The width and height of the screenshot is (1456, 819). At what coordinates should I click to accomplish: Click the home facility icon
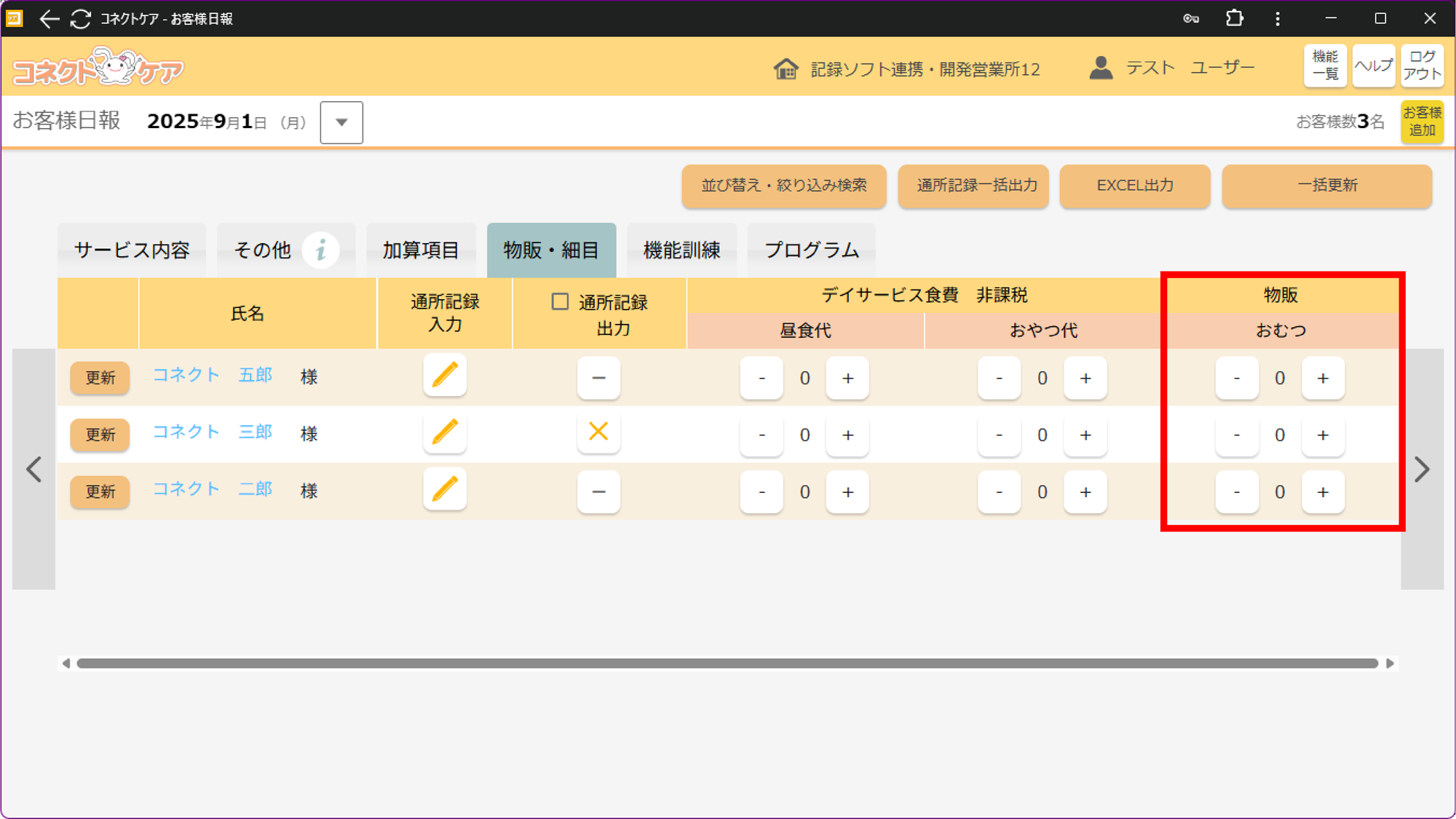(x=786, y=69)
